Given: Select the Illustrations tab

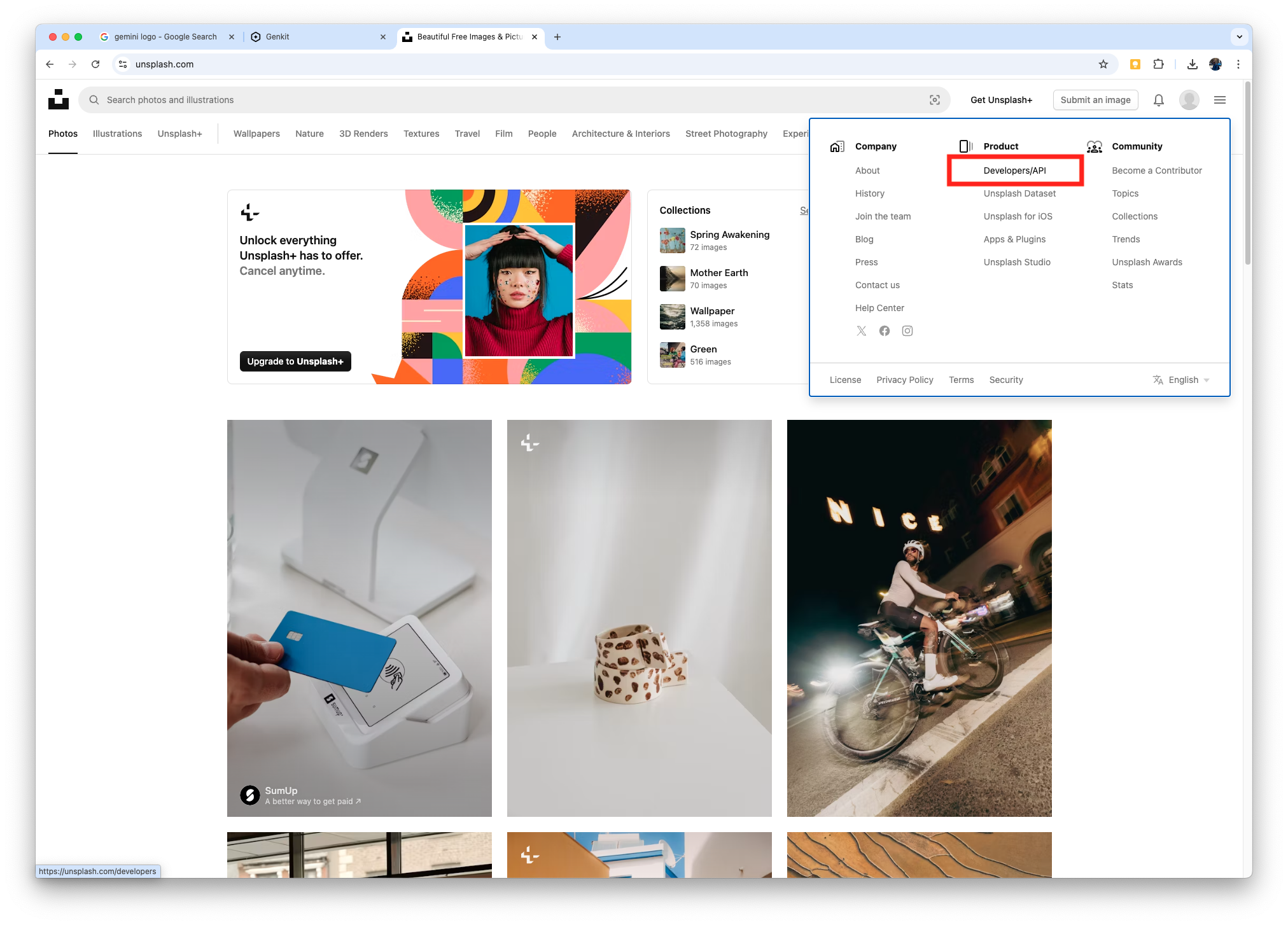Looking at the screenshot, I should [x=118, y=134].
